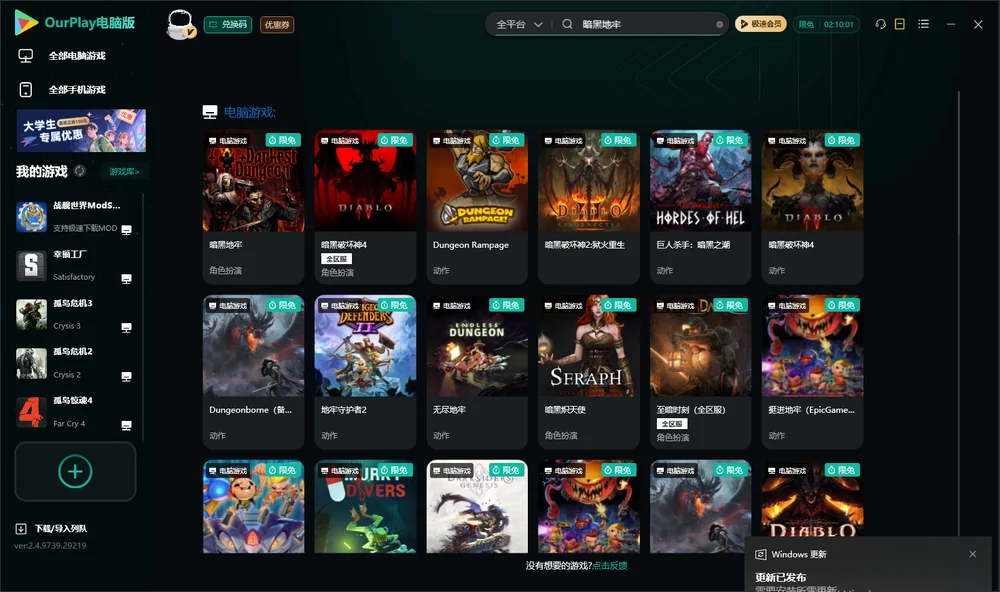1000x592 pixels.
Task: Open the Seraph game card
Action: click(589, 372)
